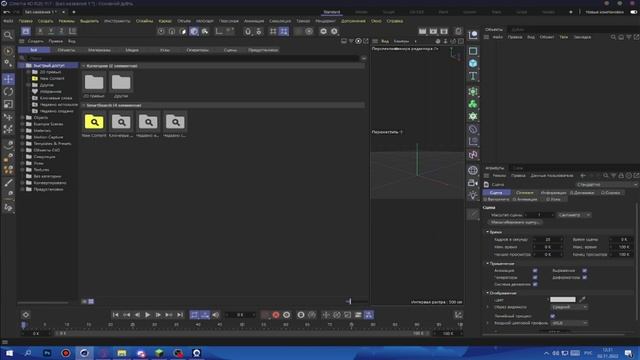Click the red Record keyframe button
Viewport: 640px width, 360px height.
276,315
